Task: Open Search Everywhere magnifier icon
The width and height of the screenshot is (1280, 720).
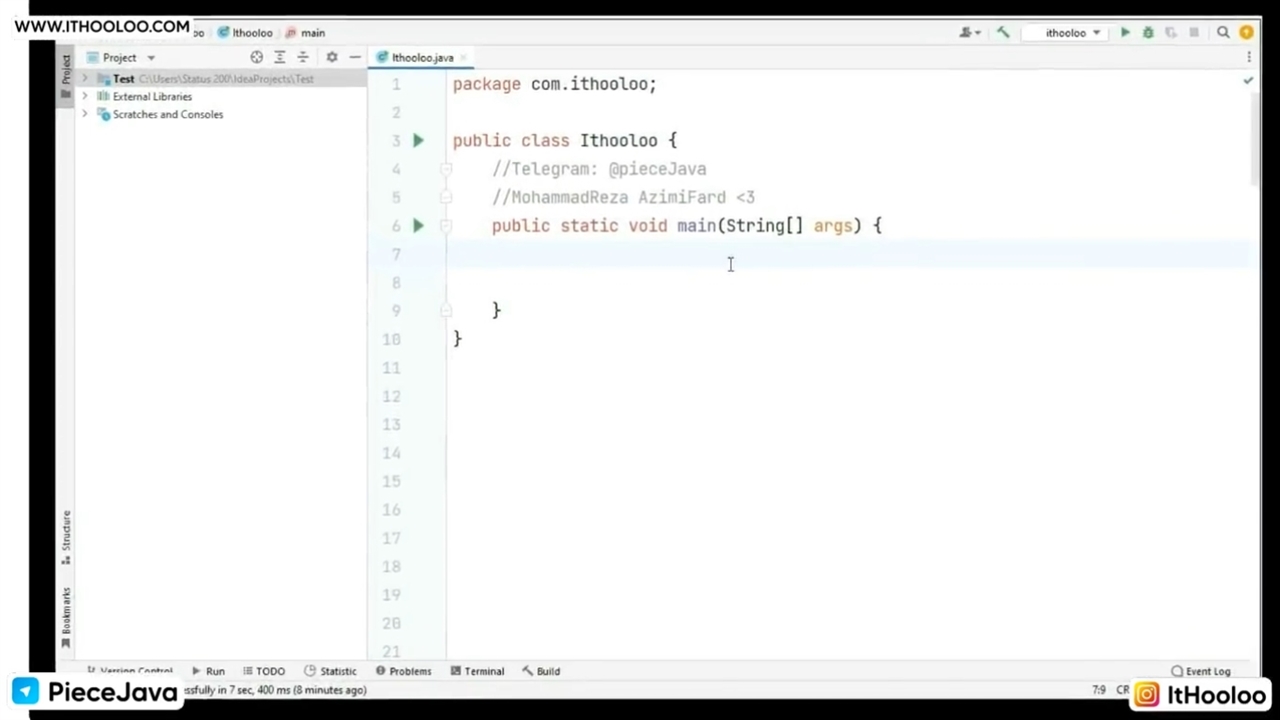Action: coord(1223,33)
